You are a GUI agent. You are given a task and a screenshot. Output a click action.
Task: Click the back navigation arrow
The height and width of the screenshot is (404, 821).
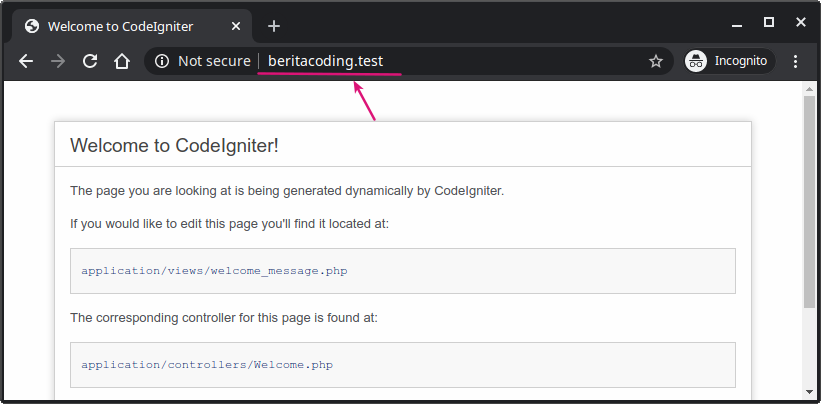(26, 61)
